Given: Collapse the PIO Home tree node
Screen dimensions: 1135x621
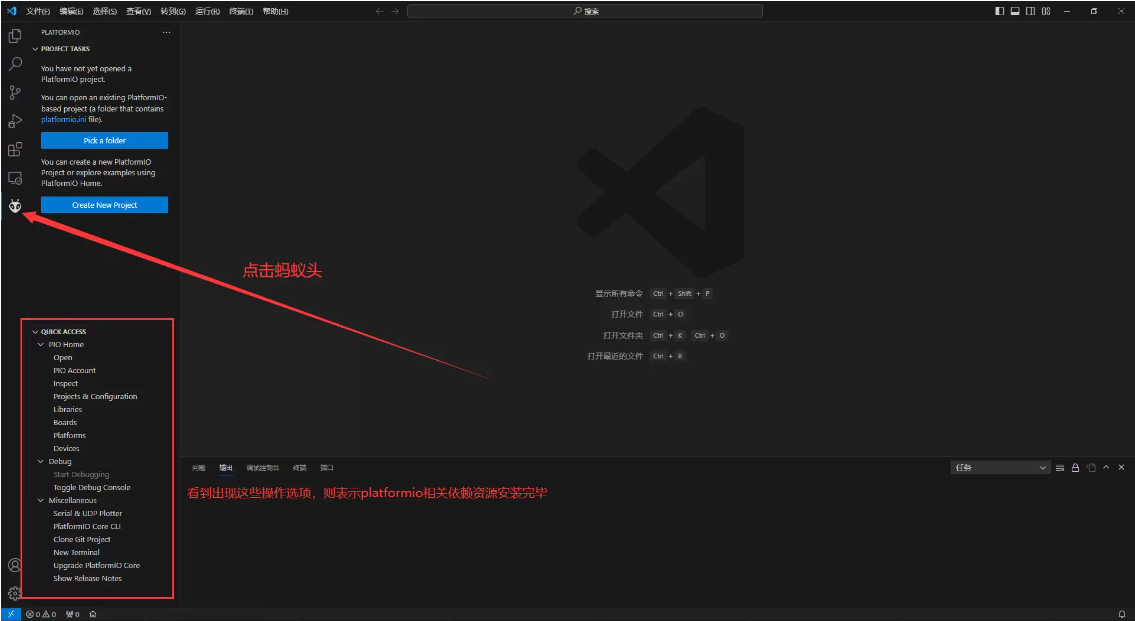Looking at the screenshot, I should pyautogui.click(x=41, y=345).
